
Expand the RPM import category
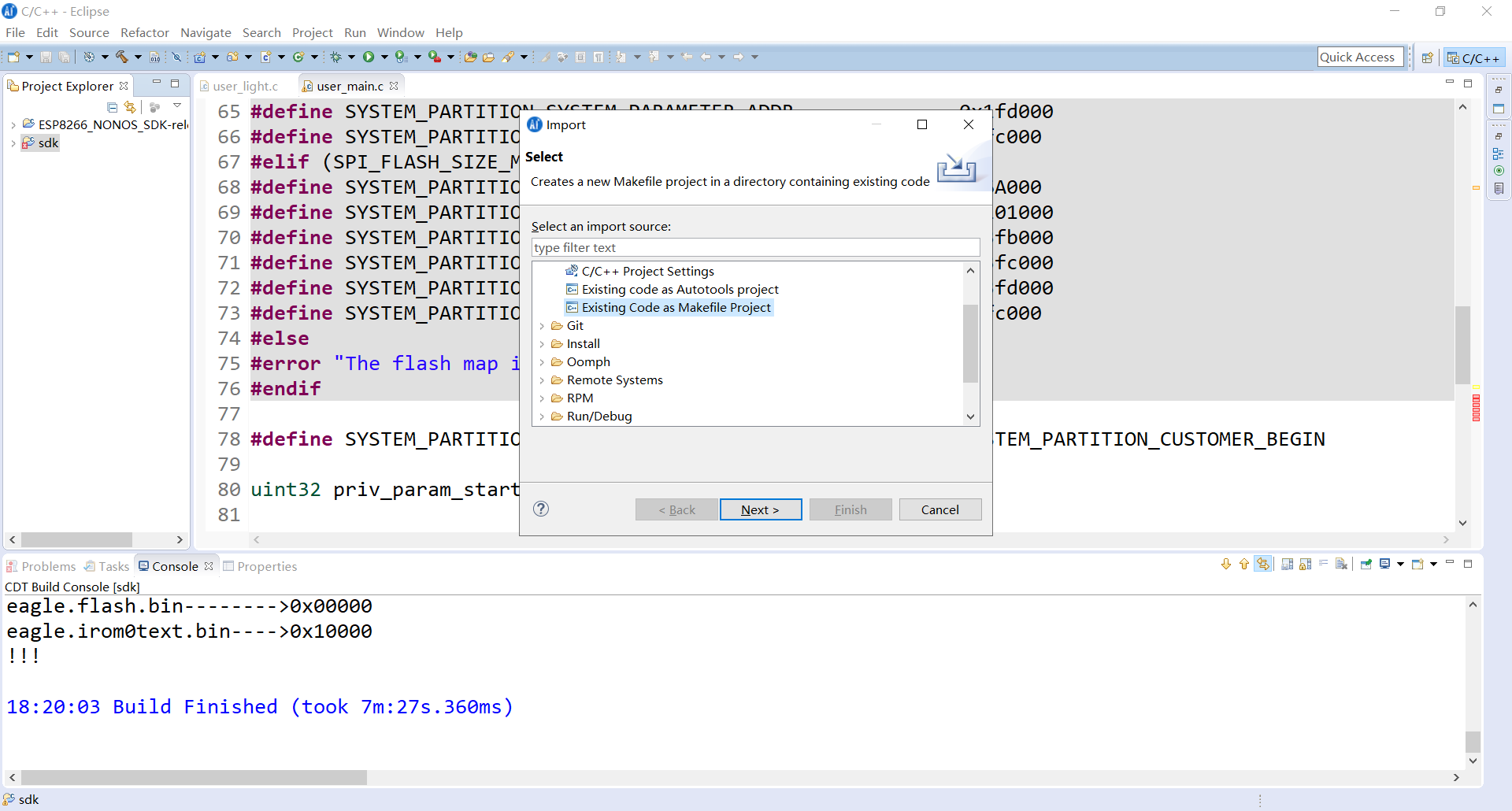542,398
